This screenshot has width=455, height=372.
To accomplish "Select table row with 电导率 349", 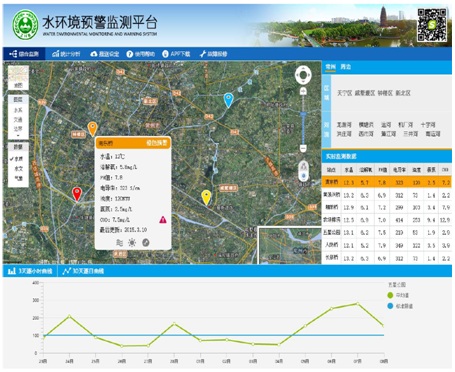I will [387, 245].
